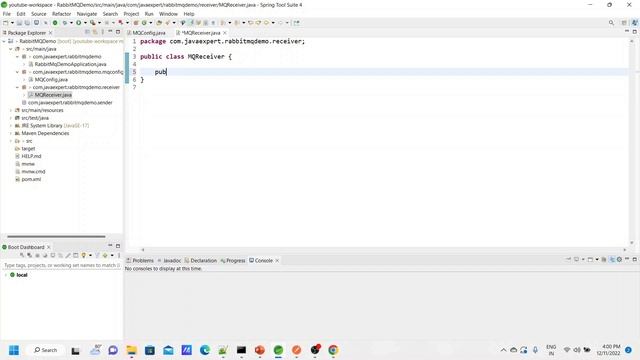Open the Source menu
This screenshot has height=360, width=640.
coord(39,14)
